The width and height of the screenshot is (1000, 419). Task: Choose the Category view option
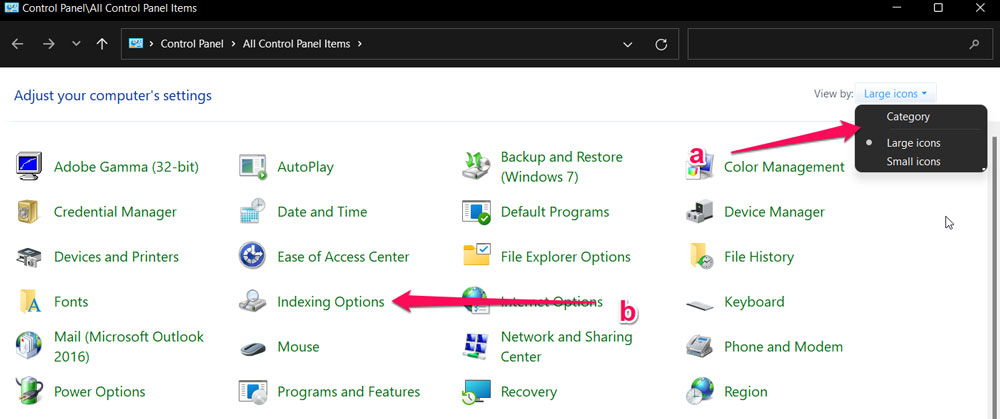[907, 117]
